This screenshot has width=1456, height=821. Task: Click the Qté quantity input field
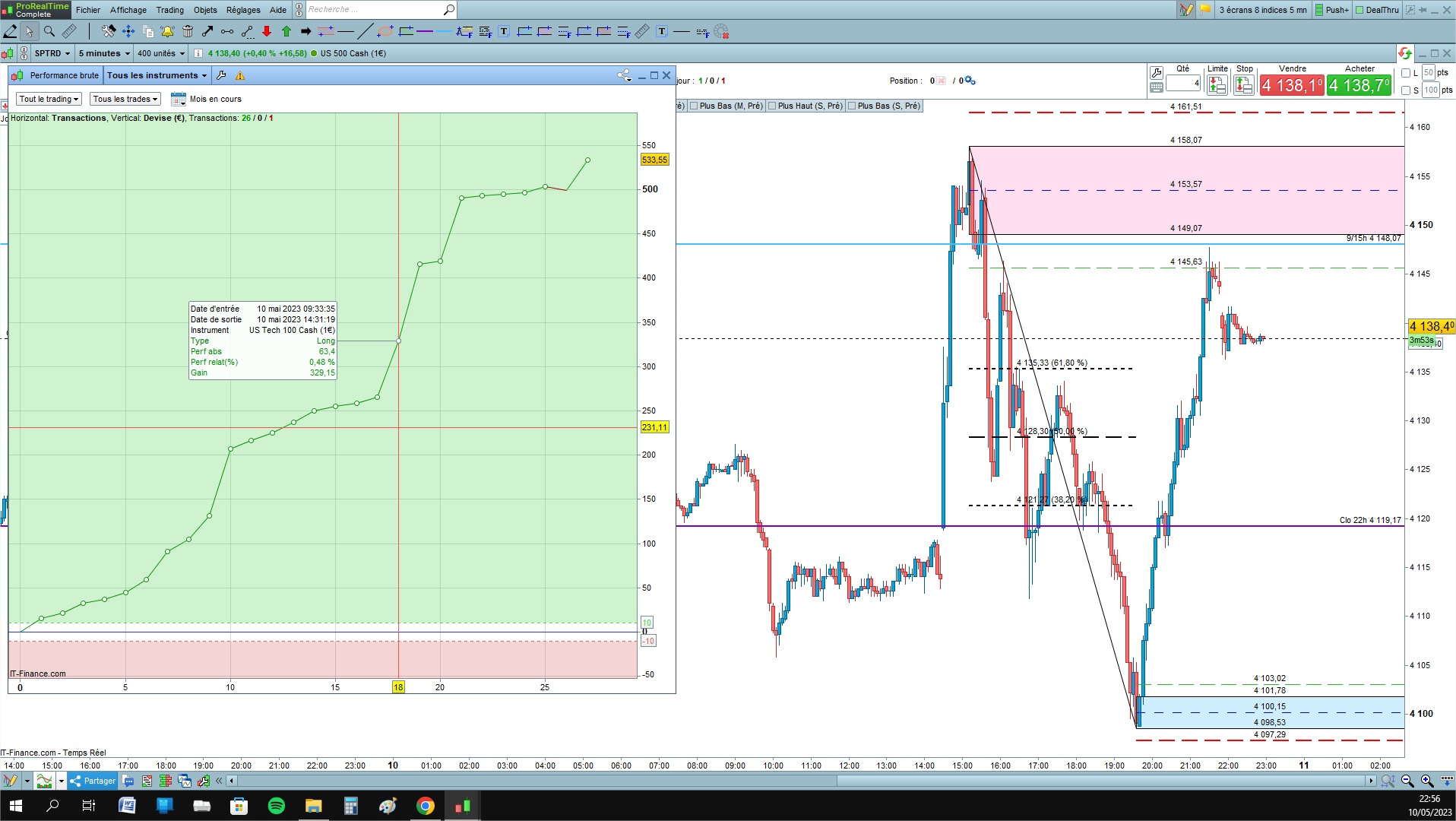1183,84
